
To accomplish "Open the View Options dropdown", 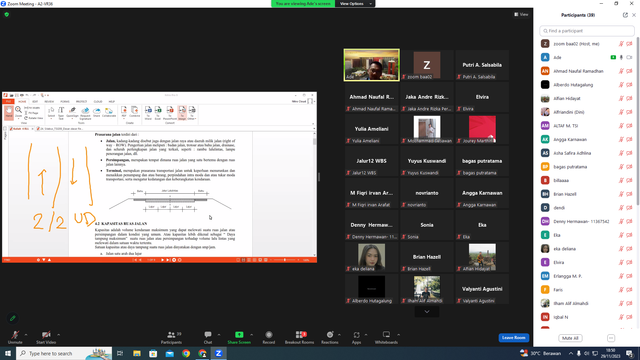I will [x=355, y=4].
